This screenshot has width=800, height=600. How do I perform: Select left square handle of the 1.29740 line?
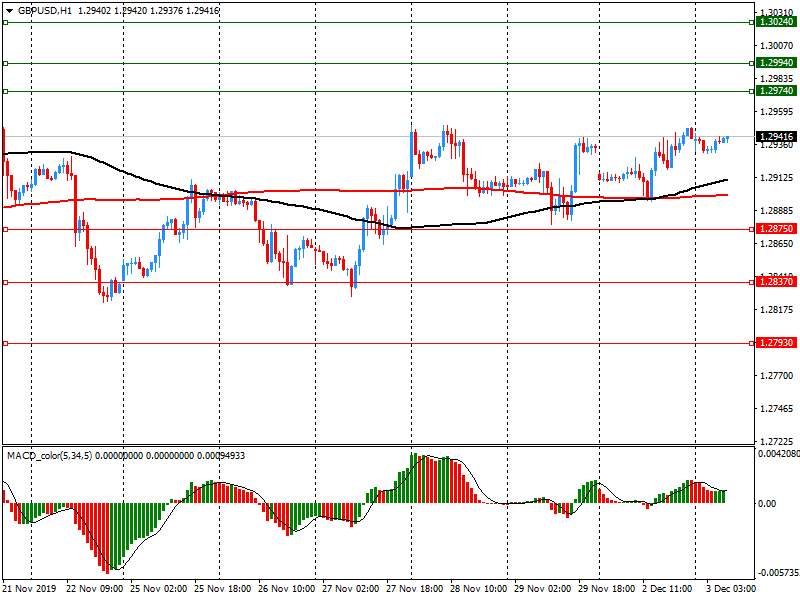point(5,91)
